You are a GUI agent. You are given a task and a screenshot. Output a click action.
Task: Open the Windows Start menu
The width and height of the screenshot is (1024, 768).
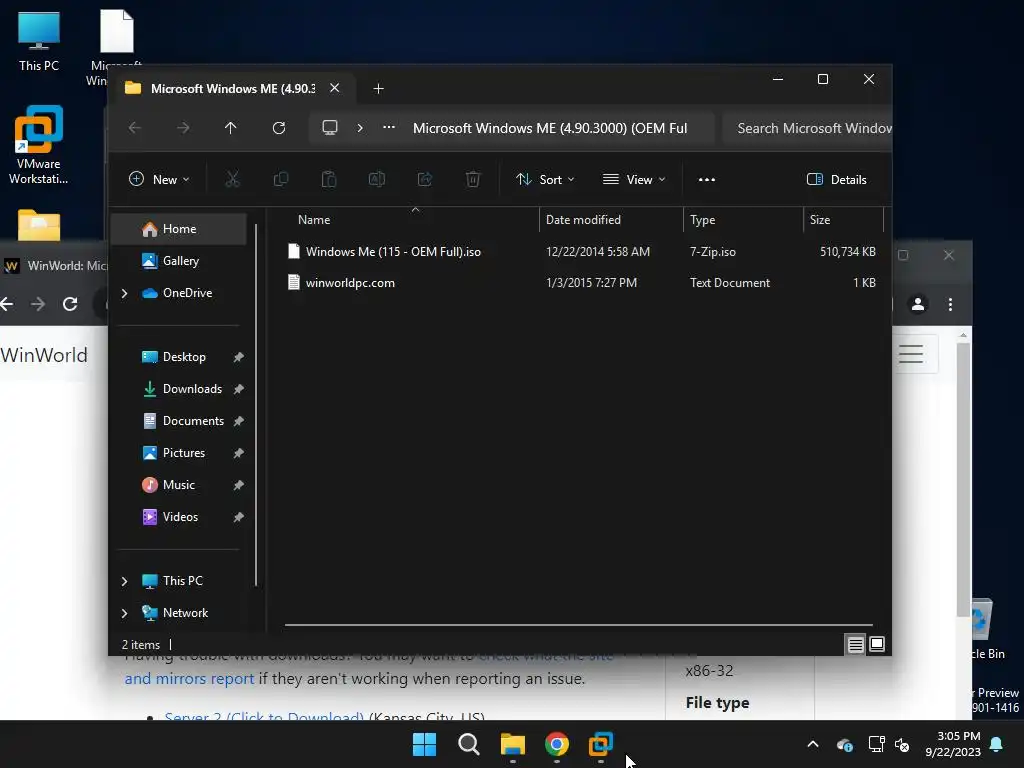click(424, 744)
